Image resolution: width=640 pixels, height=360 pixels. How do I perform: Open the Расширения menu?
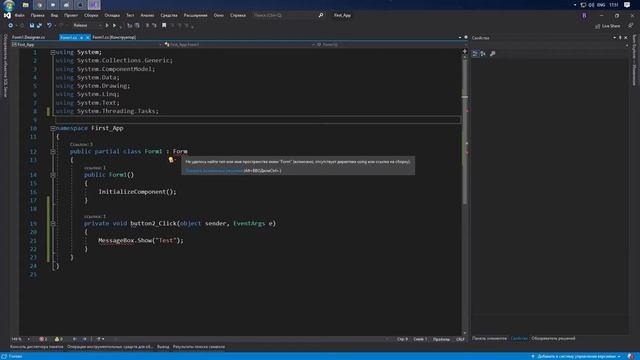point(196,15)
